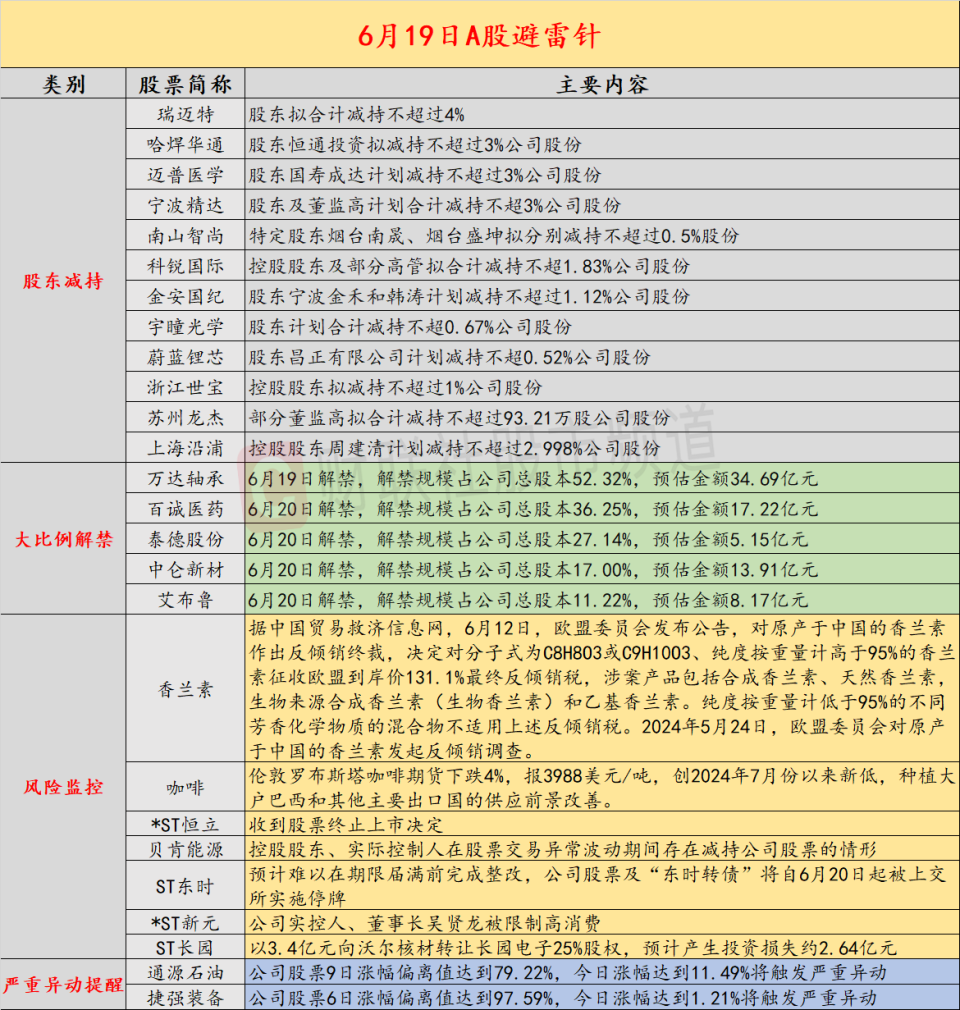Select the 捷强装备 description text
The image size is (960, 1010).
563,998
